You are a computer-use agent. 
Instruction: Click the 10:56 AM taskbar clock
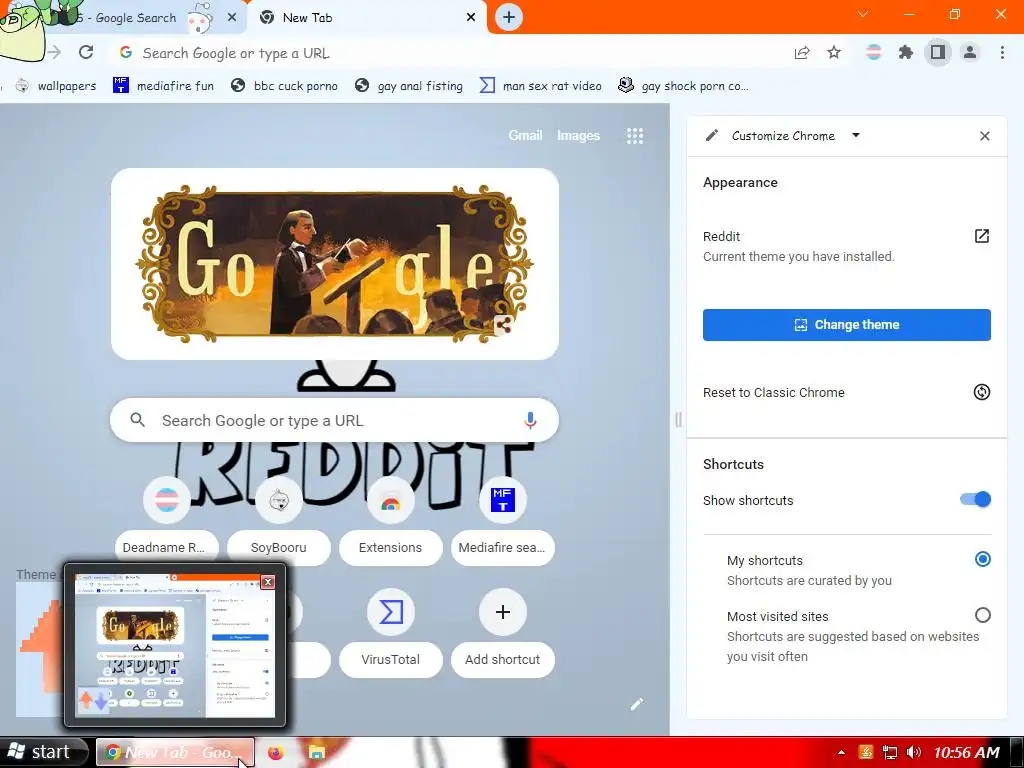click(x=967, y=752)
